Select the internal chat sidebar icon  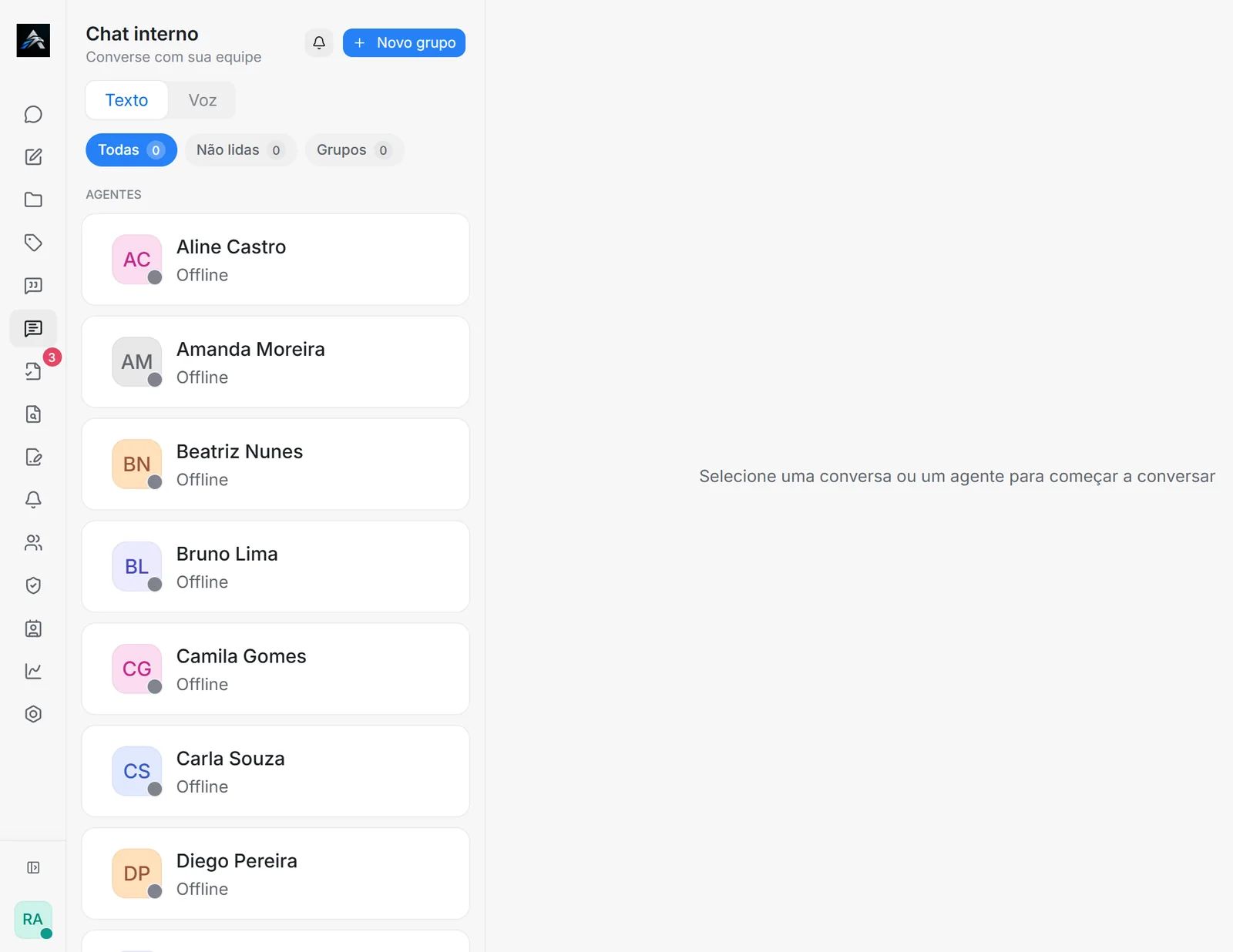(33, 329)
